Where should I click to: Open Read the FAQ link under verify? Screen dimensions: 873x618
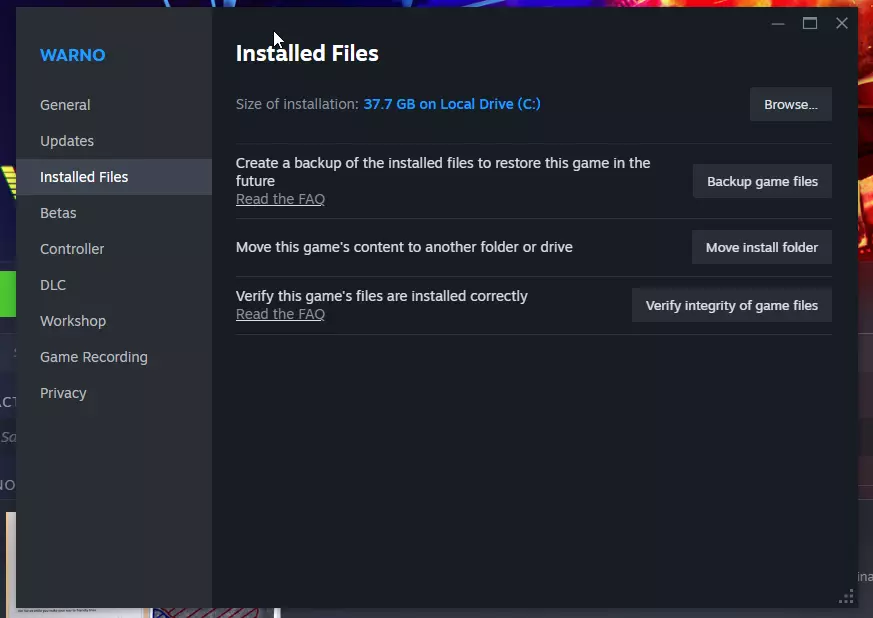tap(280, 314)
